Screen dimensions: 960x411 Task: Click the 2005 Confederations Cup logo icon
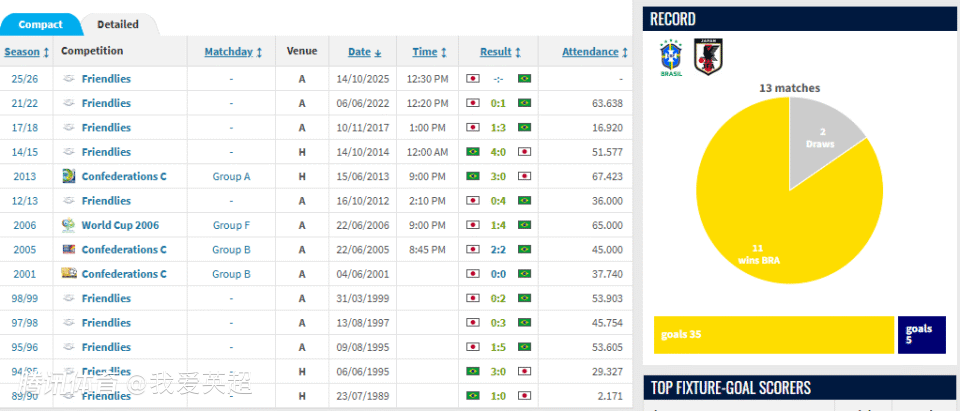coord(68,250)
